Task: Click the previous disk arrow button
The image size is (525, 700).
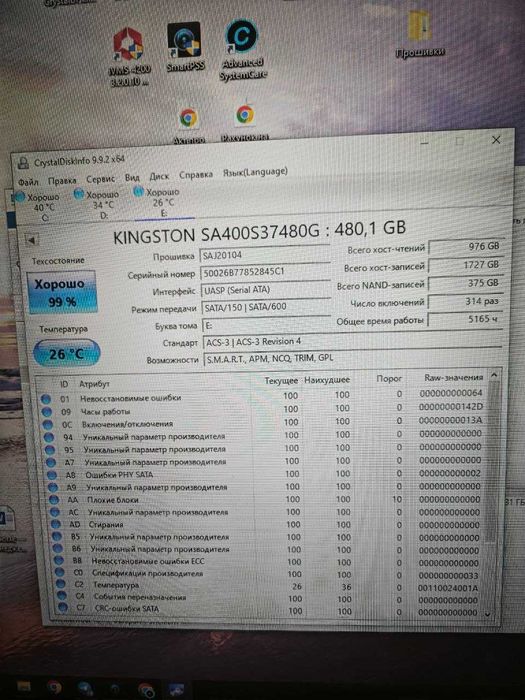Action: pyautogui.click(x=32, y=240)
